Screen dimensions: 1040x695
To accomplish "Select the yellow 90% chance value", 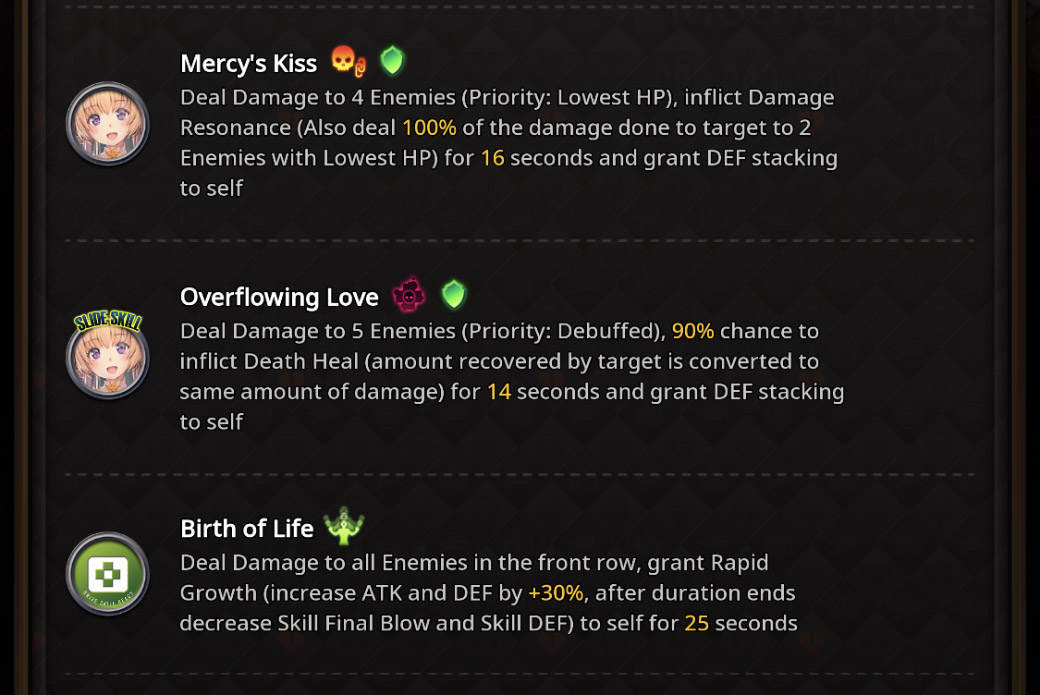I will coord(692,331).
